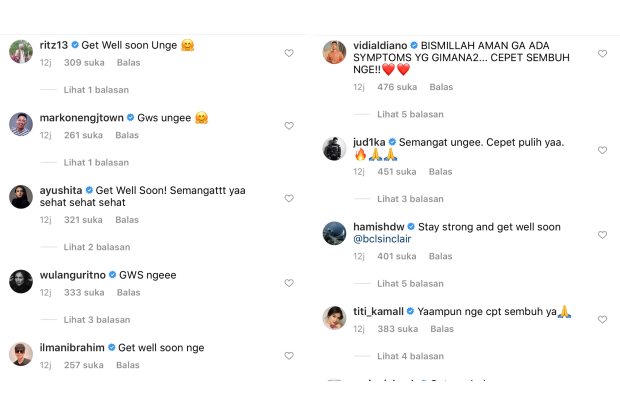Screen dimensions: 620x413
Task: Click heart next to ayushita's comment
Action: 289,199
